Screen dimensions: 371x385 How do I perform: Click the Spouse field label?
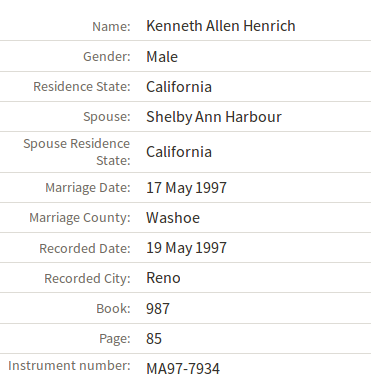click(107, 117)
